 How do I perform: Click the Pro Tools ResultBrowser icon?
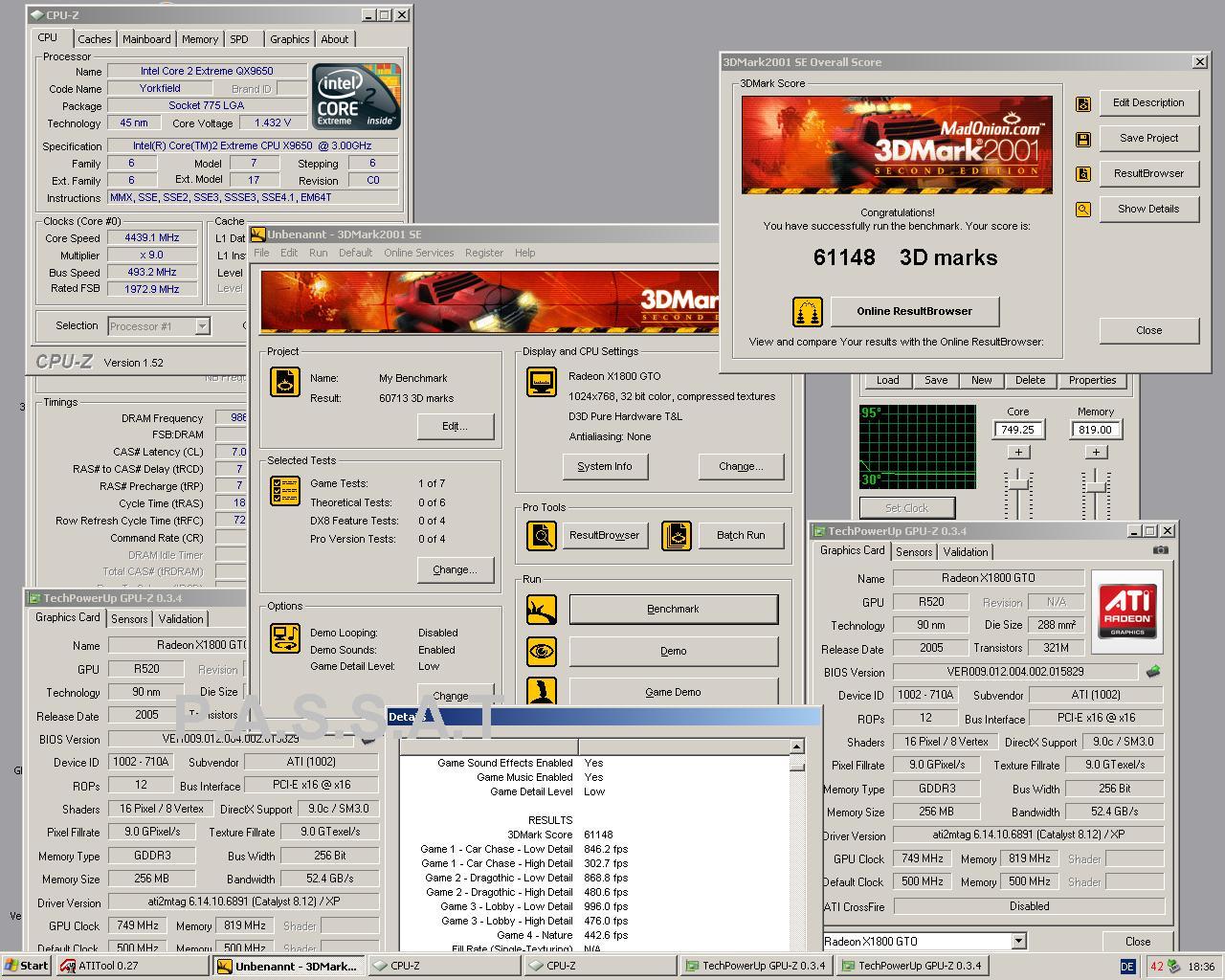coord(542,535)
